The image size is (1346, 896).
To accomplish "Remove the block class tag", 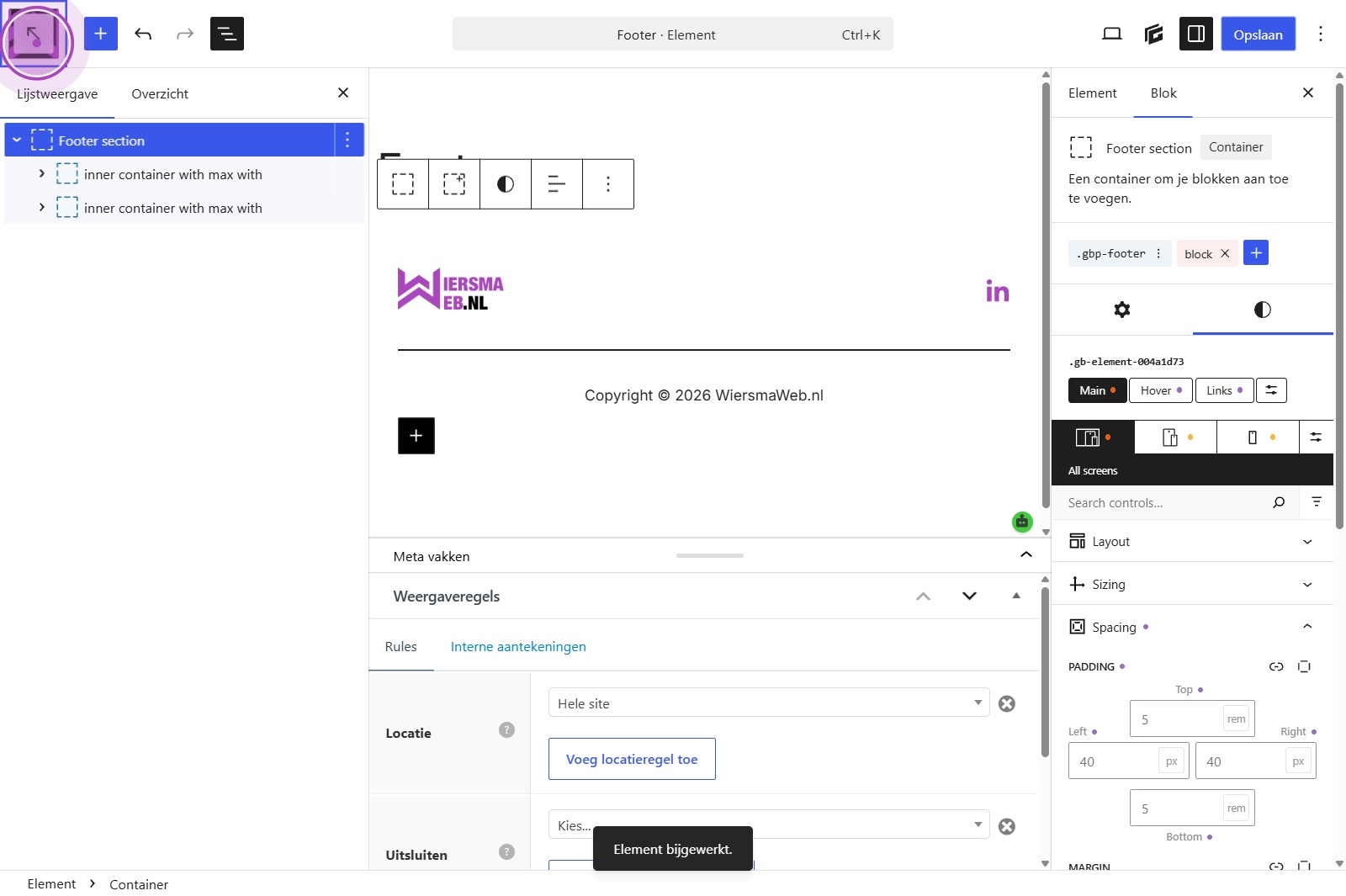I will [1225, 253].
